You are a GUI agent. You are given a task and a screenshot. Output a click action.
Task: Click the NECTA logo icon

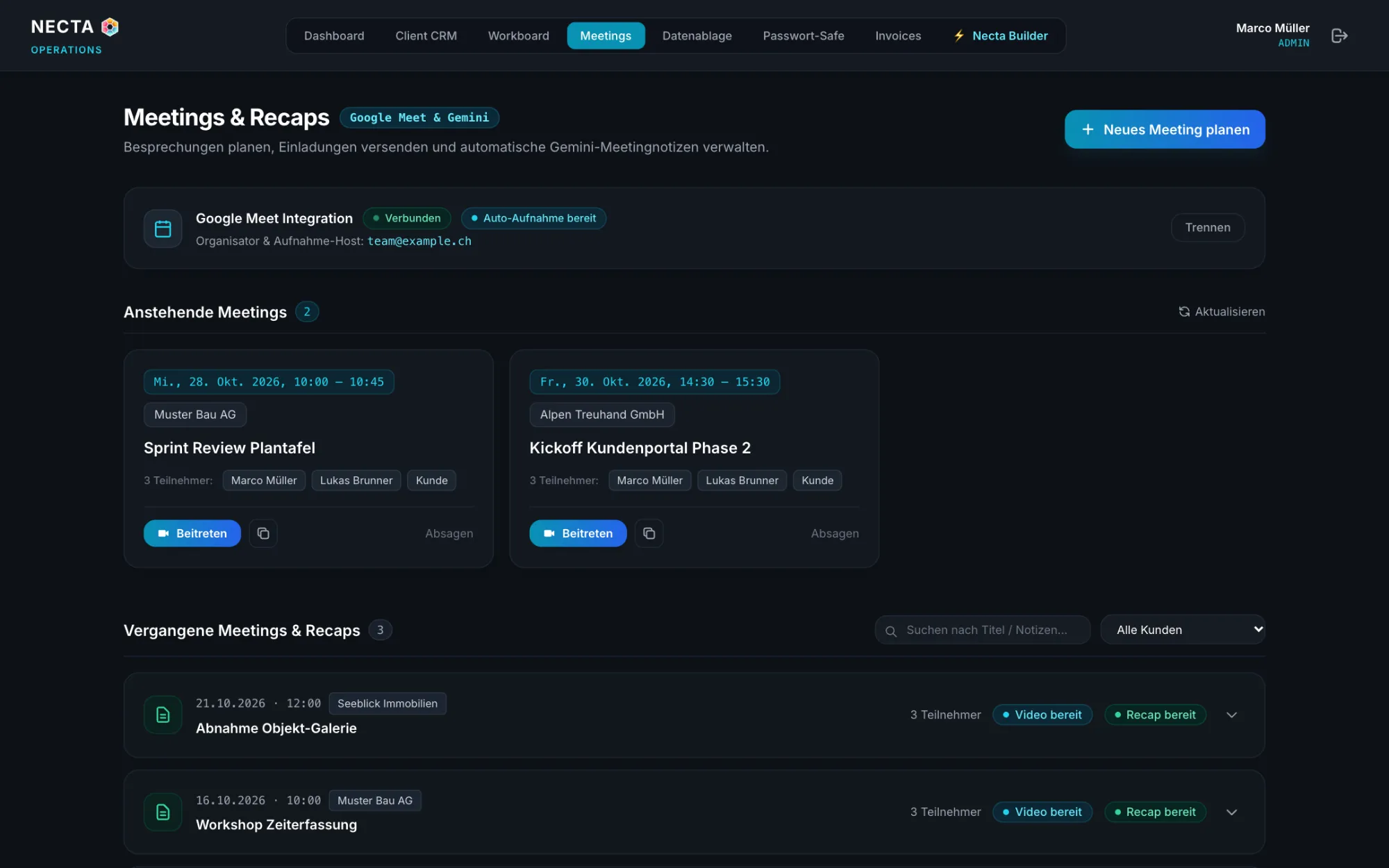(x=110, y=27)
